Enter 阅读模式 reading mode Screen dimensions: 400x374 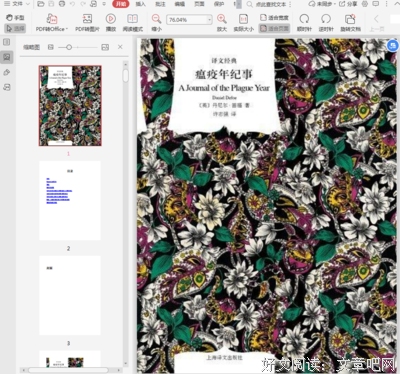click(133, 23)
